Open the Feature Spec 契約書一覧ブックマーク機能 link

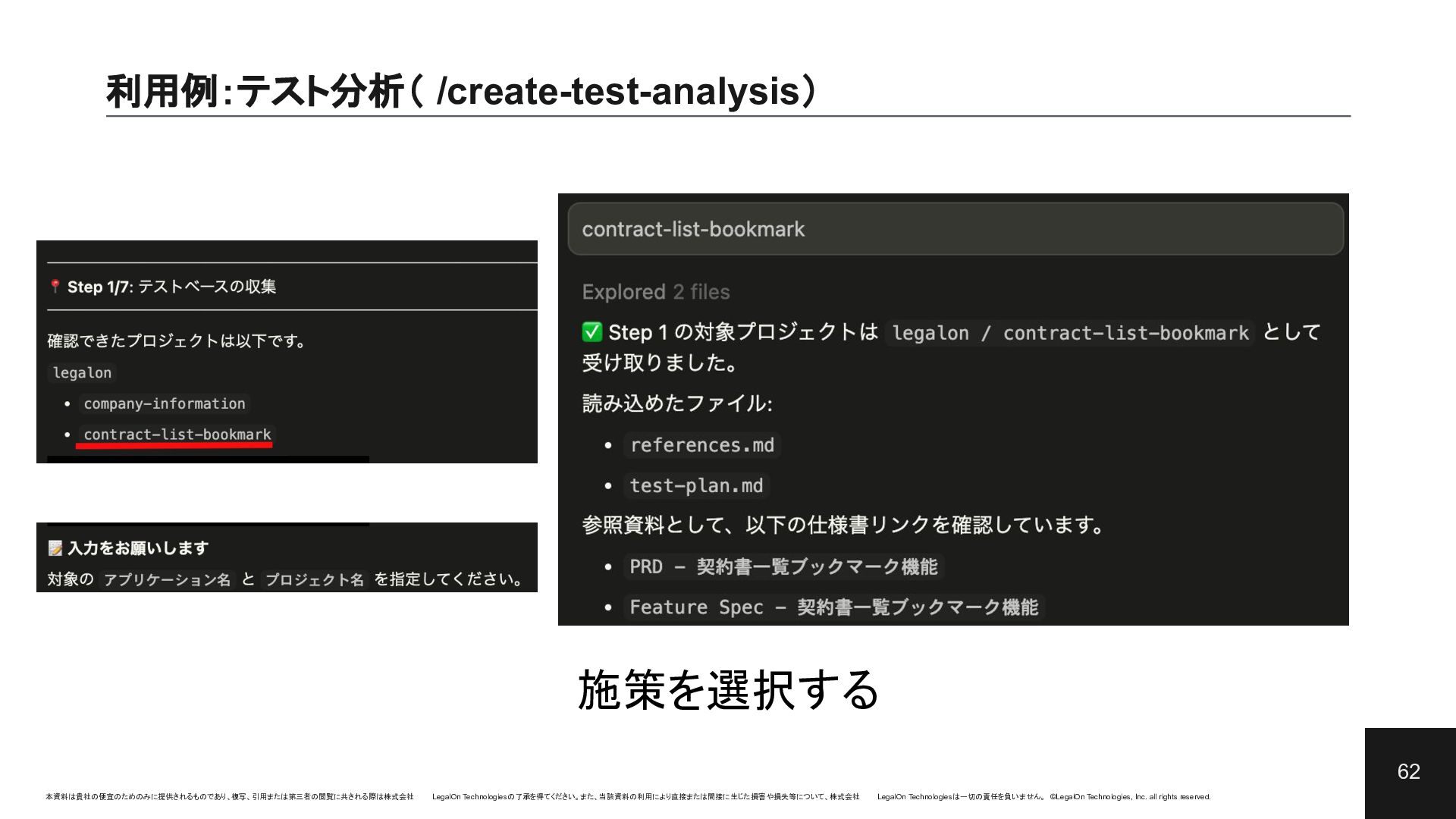click(833, 607)
